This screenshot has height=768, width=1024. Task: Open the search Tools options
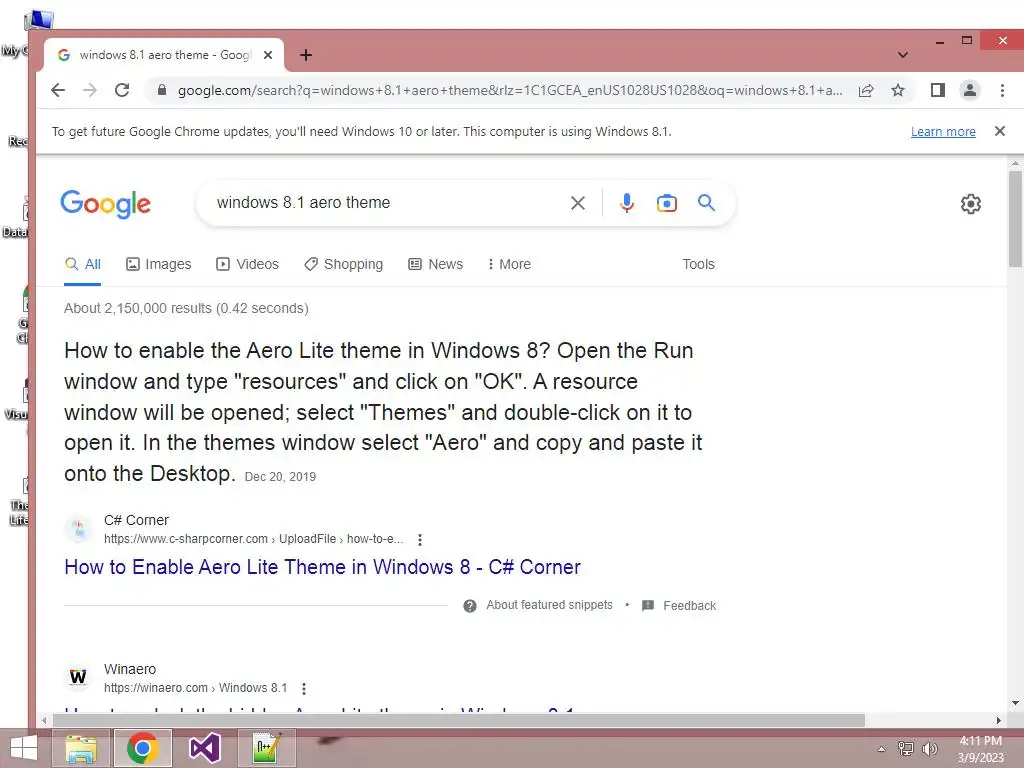(x=698, y=264)
